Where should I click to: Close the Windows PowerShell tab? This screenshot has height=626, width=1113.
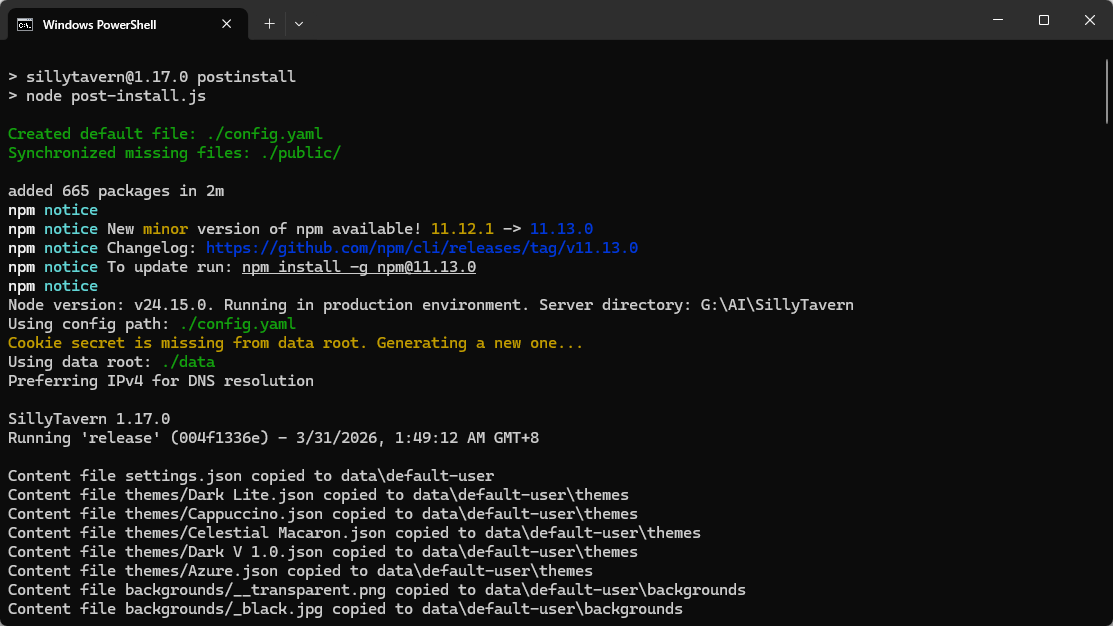click(226, 24)
